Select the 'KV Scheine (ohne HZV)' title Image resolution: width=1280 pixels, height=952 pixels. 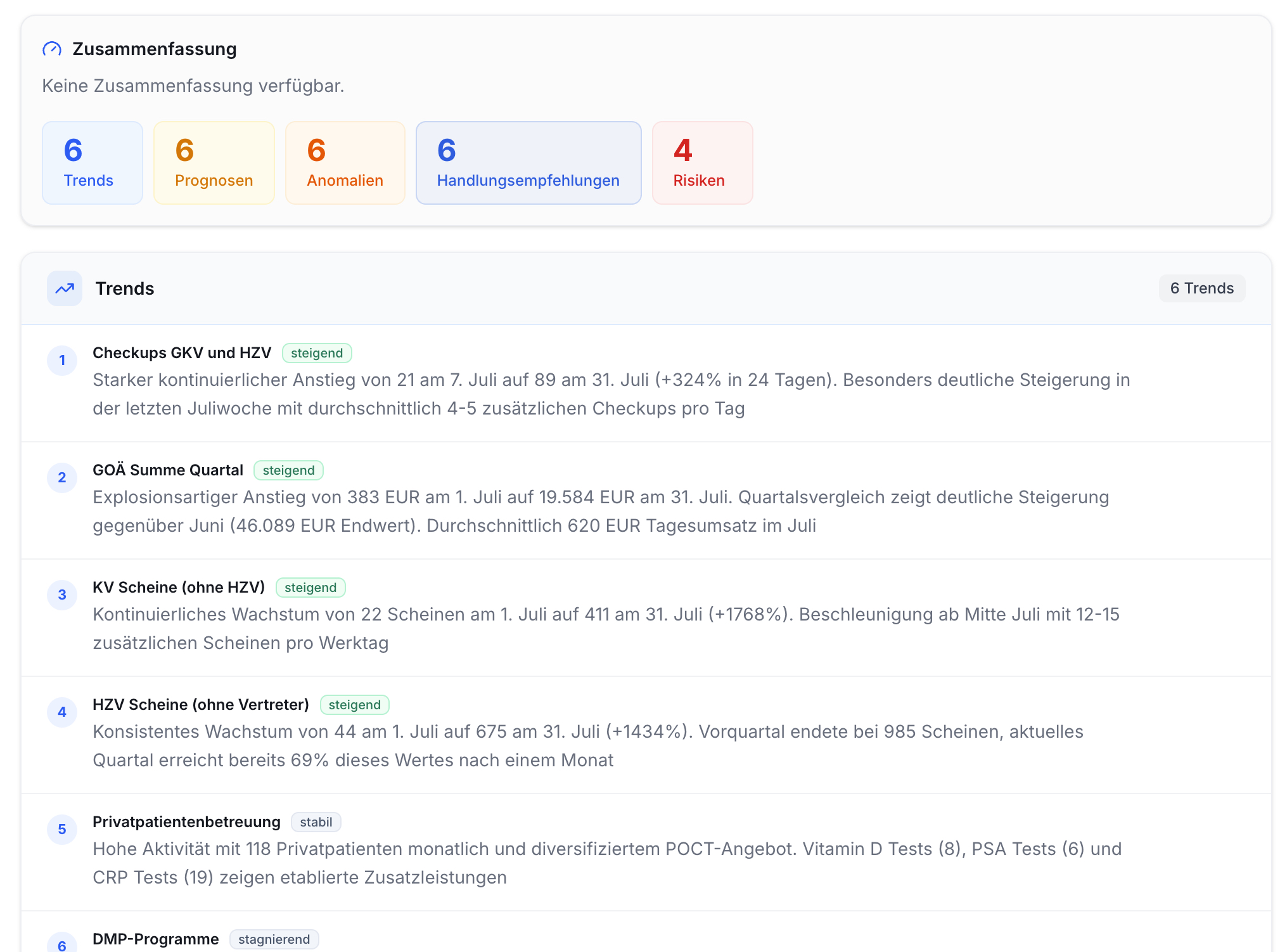tap(179, 588)
